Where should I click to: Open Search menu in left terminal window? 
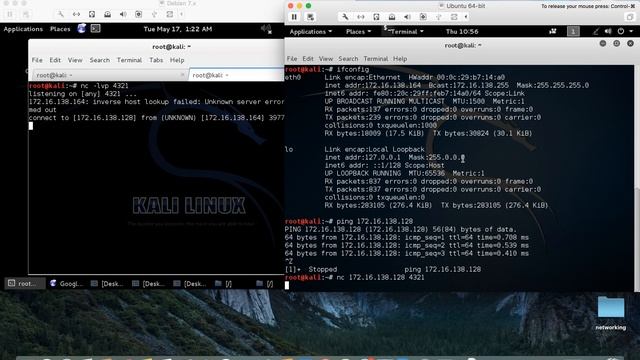click(100, 60)
